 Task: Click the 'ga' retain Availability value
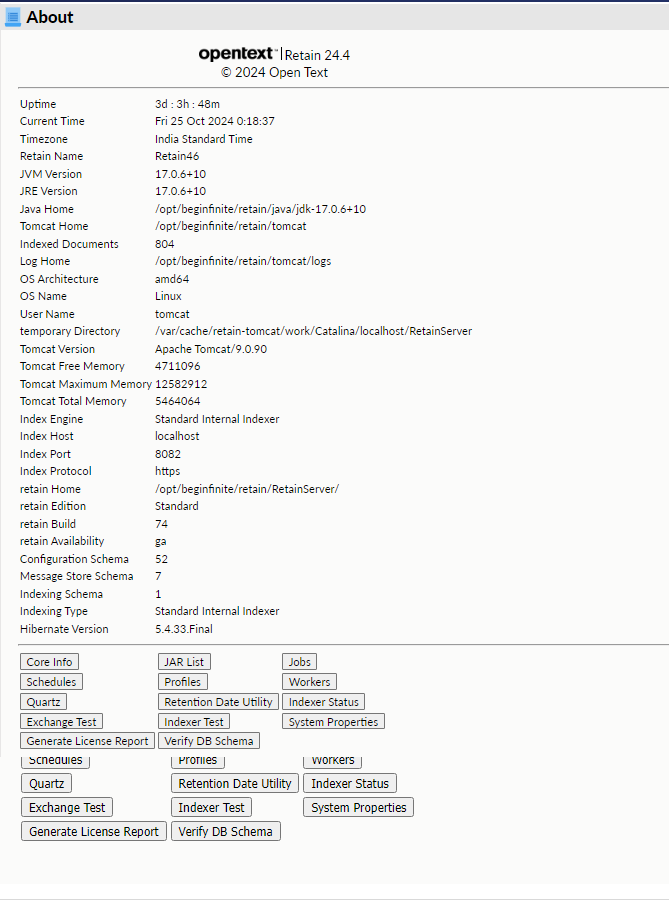coord(161,541)
